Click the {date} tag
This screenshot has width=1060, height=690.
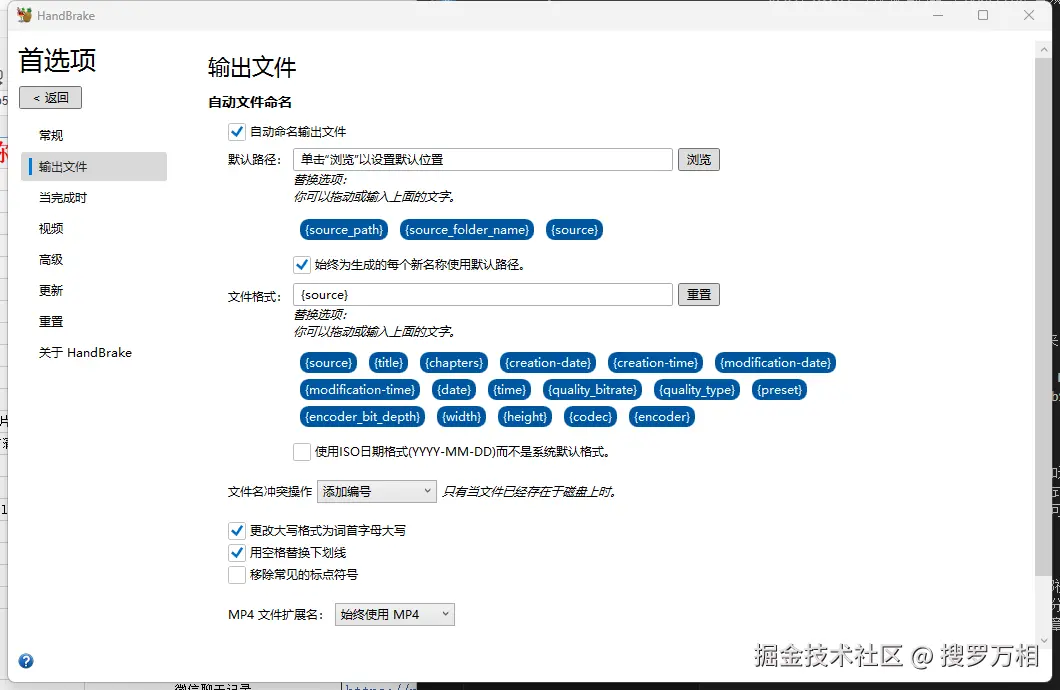click(454, 390)
